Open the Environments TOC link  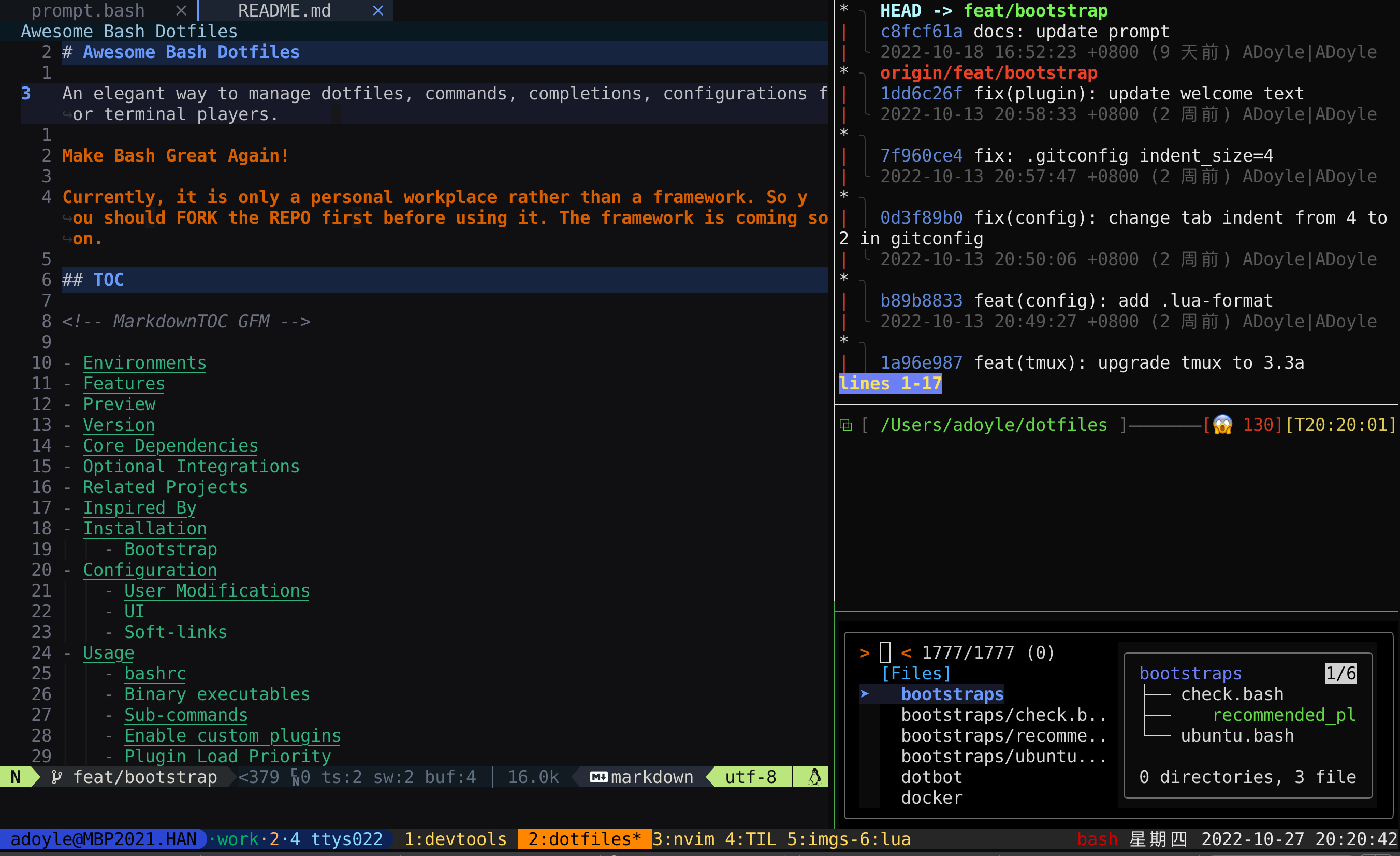pyautogui.click(x=144, y=362)
